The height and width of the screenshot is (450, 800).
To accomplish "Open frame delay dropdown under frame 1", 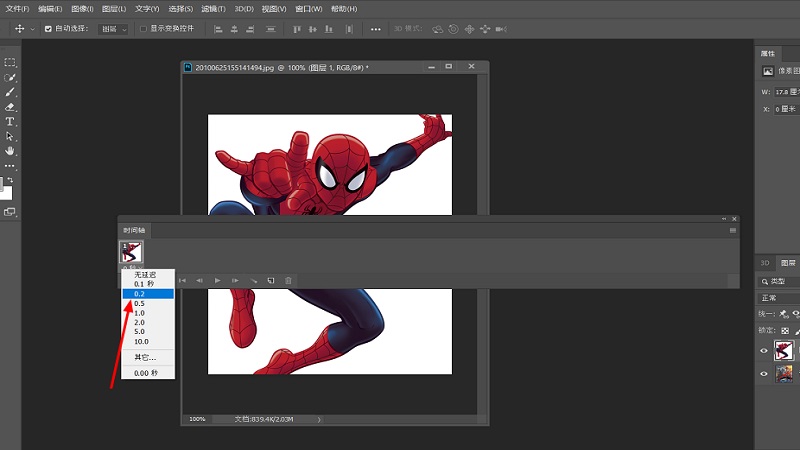I will coord(132,268).
